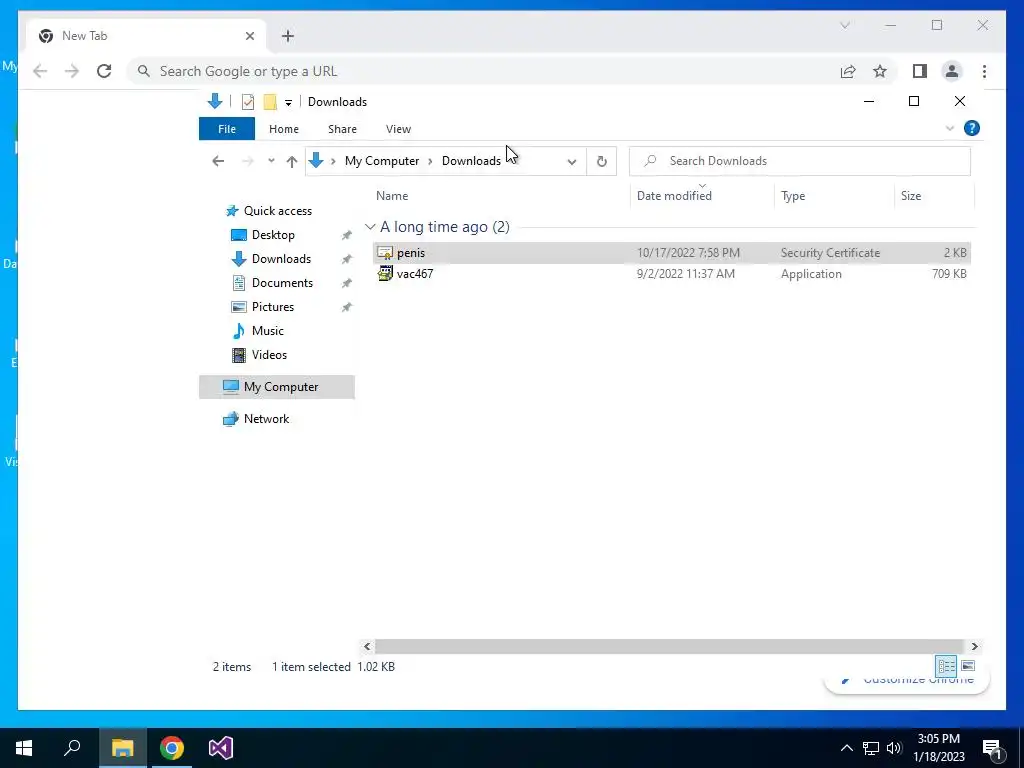Screen dimensions: 1024x768
Task: Select Videos in the navigation pane
Action: click(x=269, y=355)
